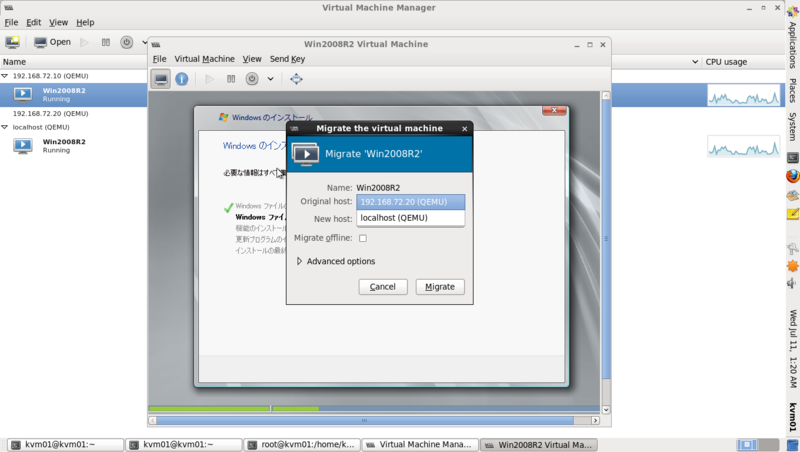Show the graphical console in Win2008R2 window

point(161,79)
